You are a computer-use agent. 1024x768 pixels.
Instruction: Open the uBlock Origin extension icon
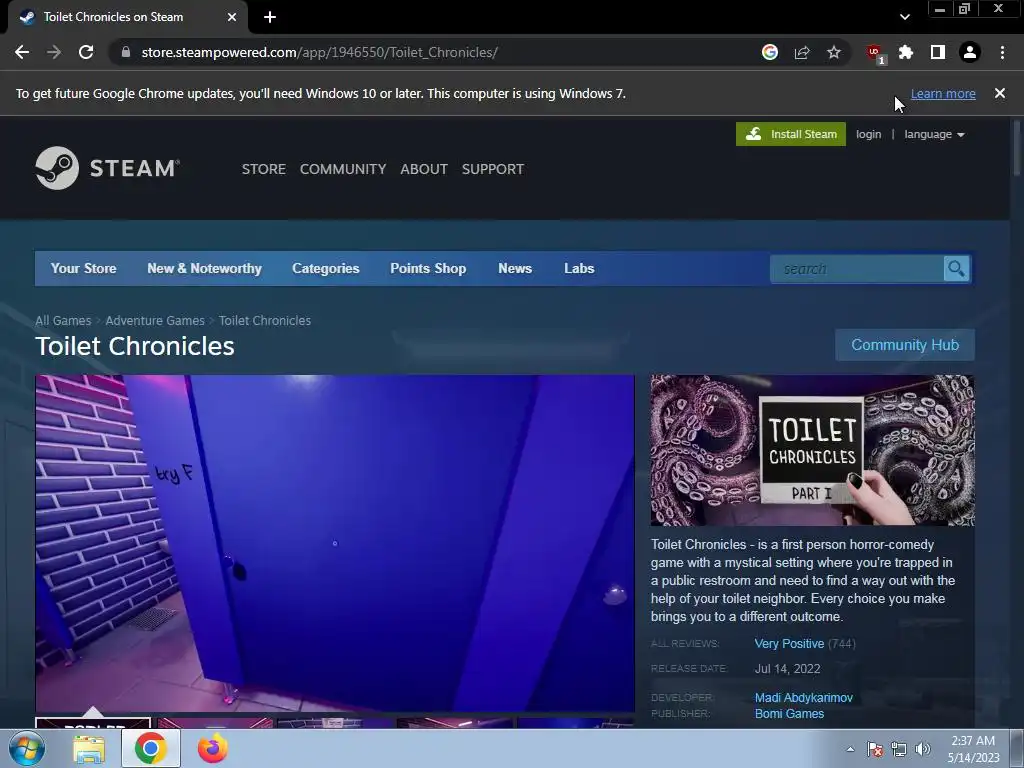click(x=874, y=53)
